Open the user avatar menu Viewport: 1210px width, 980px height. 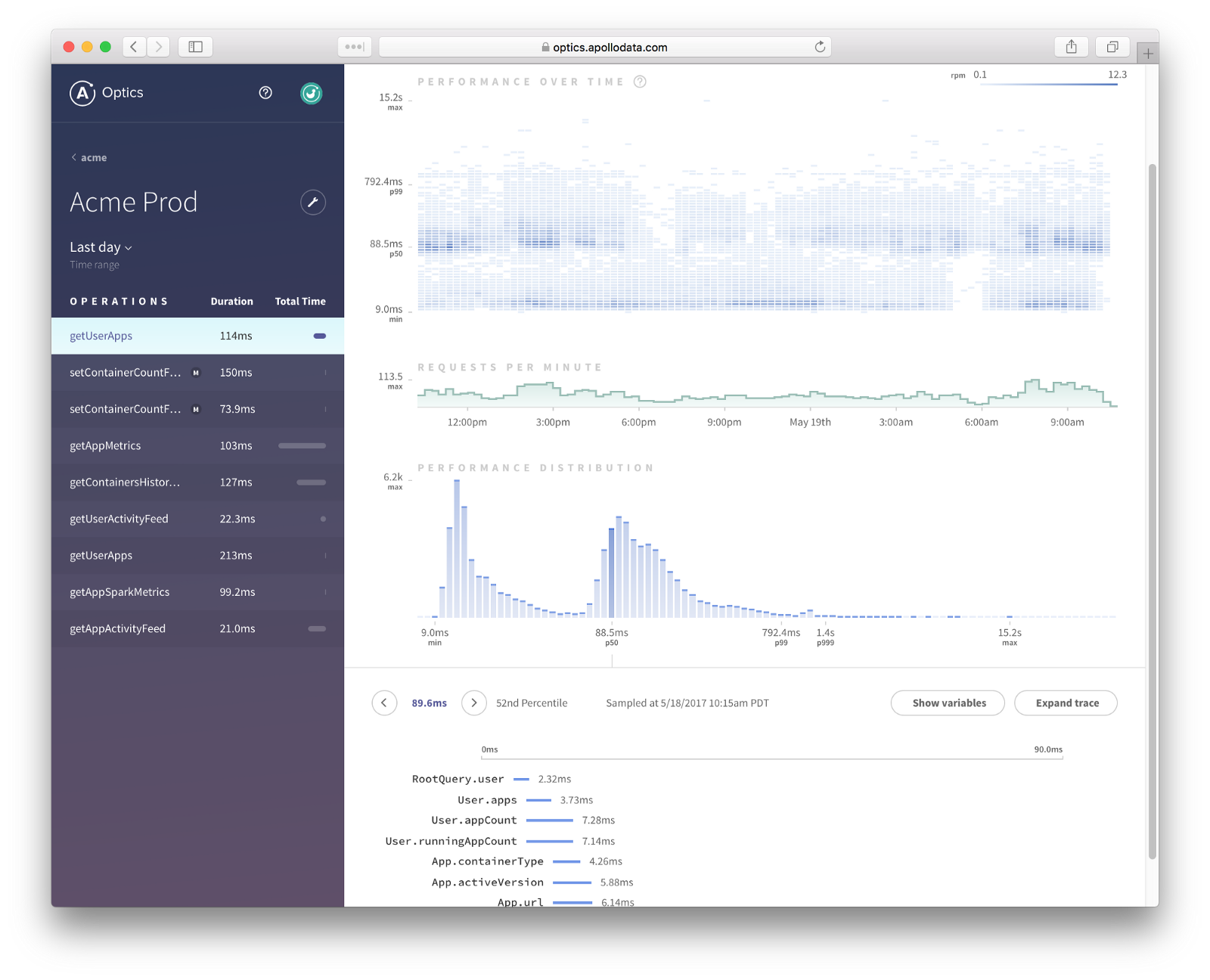[312, 93]
